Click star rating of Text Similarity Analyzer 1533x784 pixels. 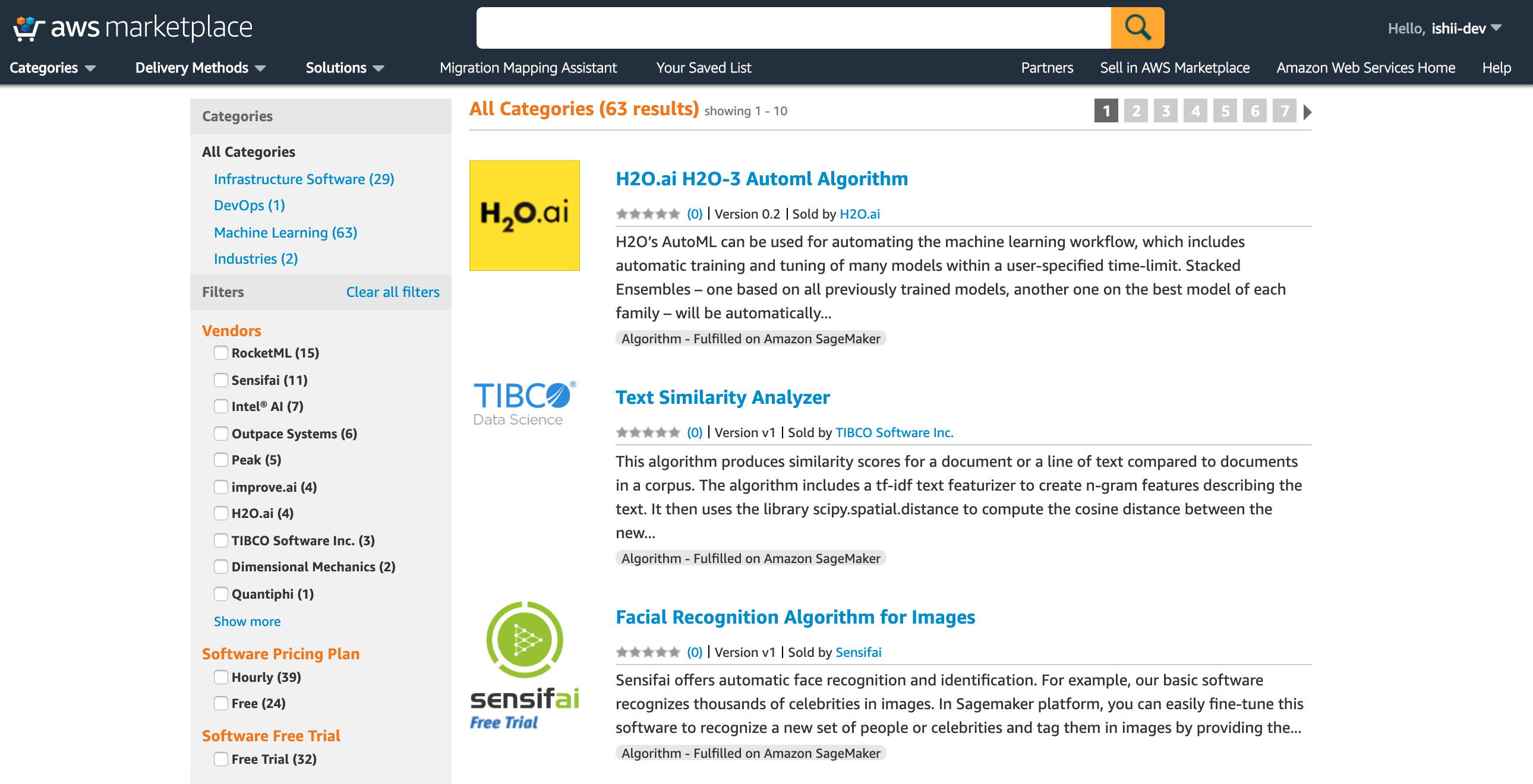click(648, 432)
